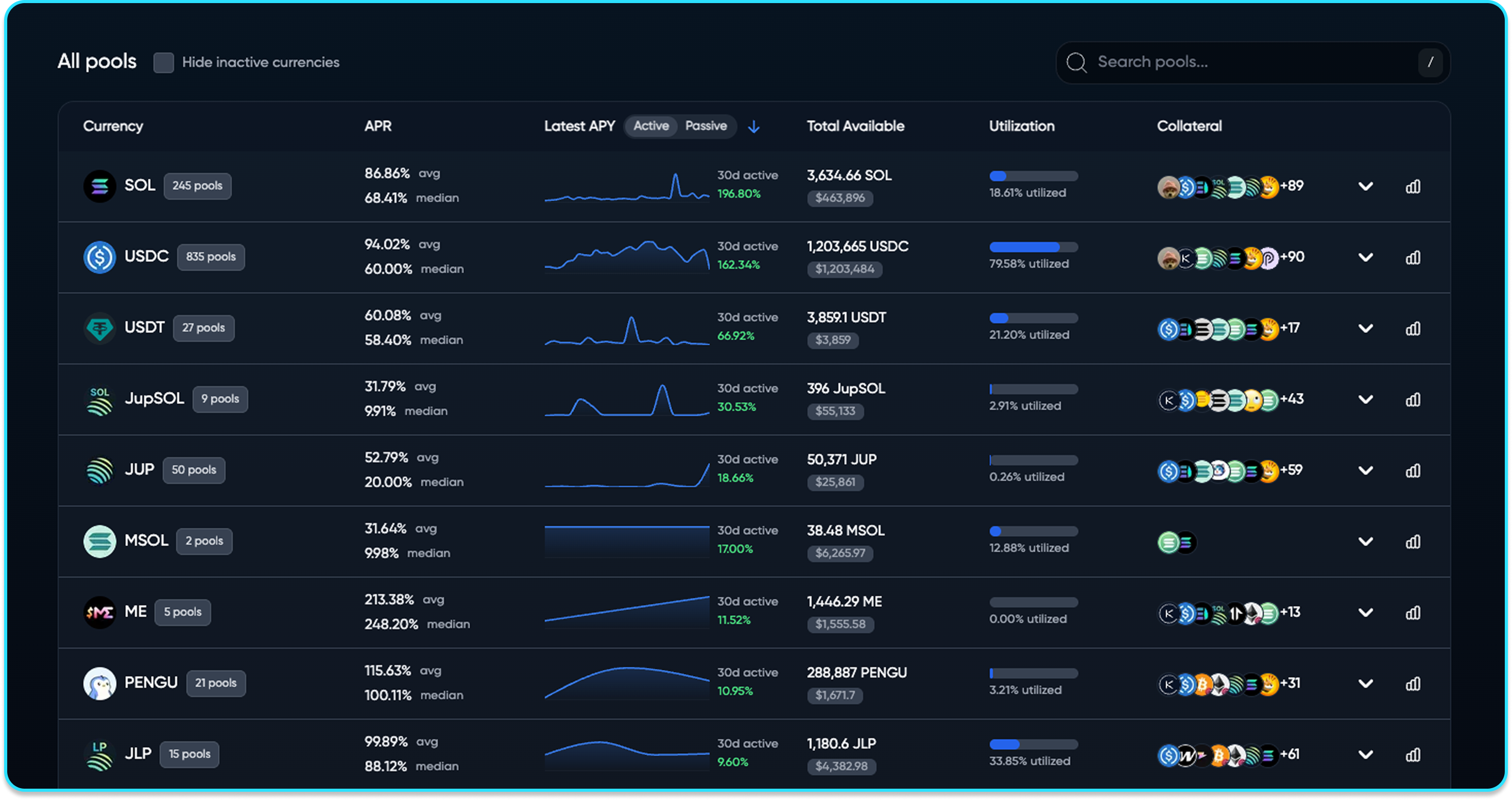Click the 5 pools badge
This screenshot has width=1512, height=800.
[x=182, y=612]
